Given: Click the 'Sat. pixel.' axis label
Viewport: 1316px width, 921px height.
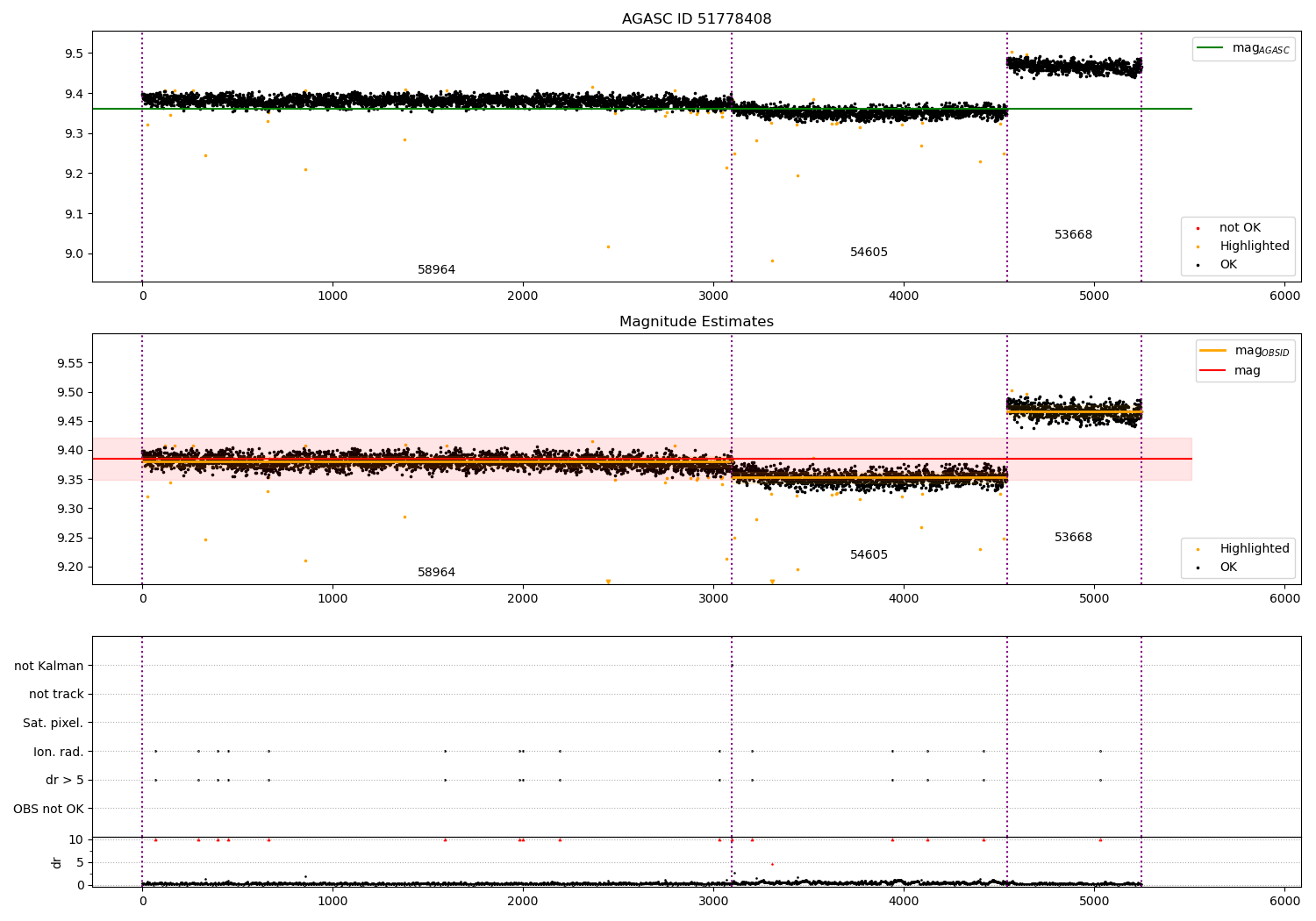Looking at the screenshot, I should [x=54, y=724].
